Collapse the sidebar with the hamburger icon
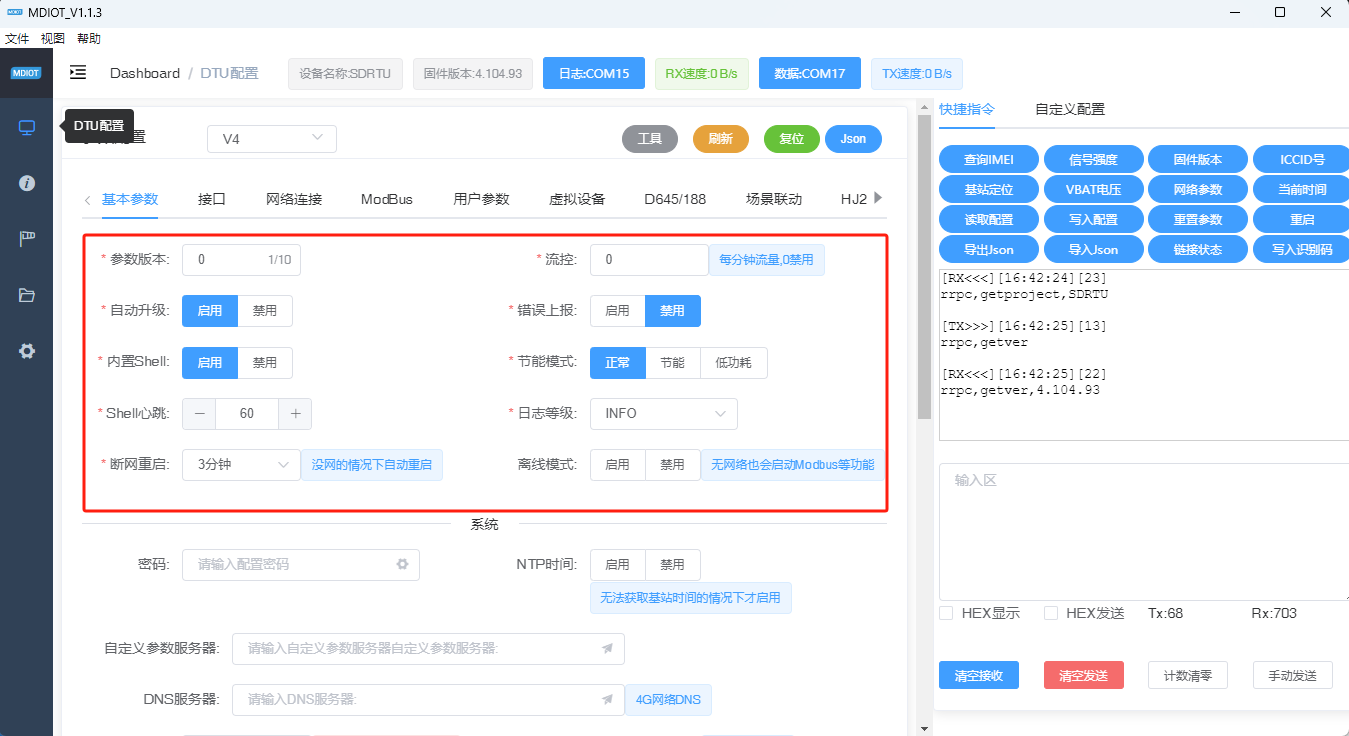 click(77, 73)
